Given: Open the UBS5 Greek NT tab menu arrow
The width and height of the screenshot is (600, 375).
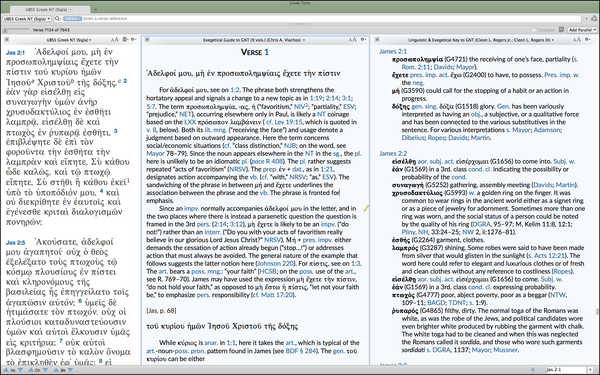Looking at the screenshot, I should tap(71, 9).
